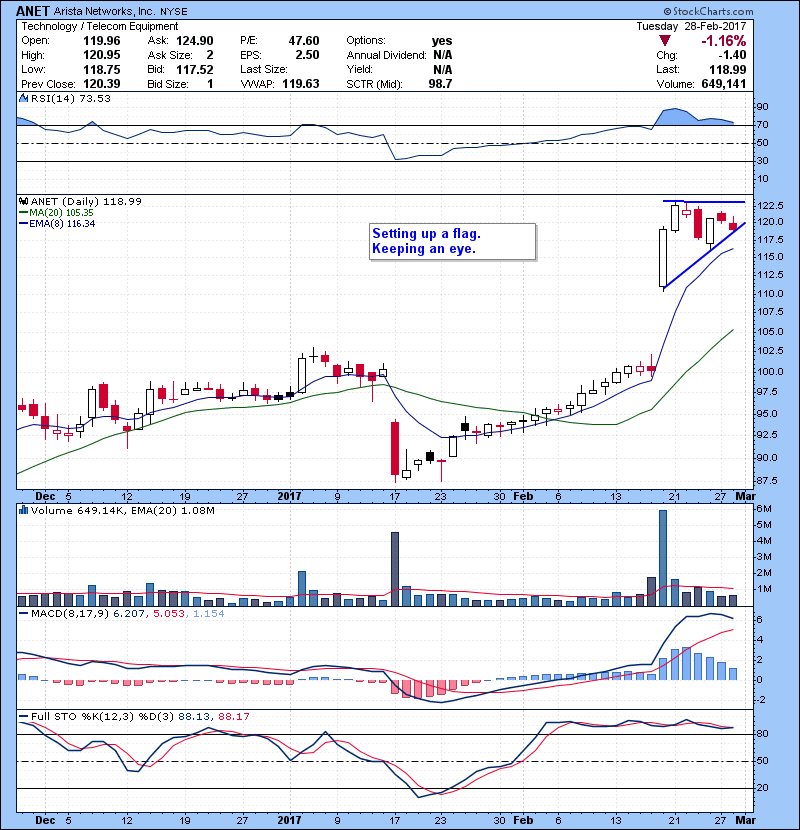
Task: Click the header Volume value 649,141
Action: [724, 84]
